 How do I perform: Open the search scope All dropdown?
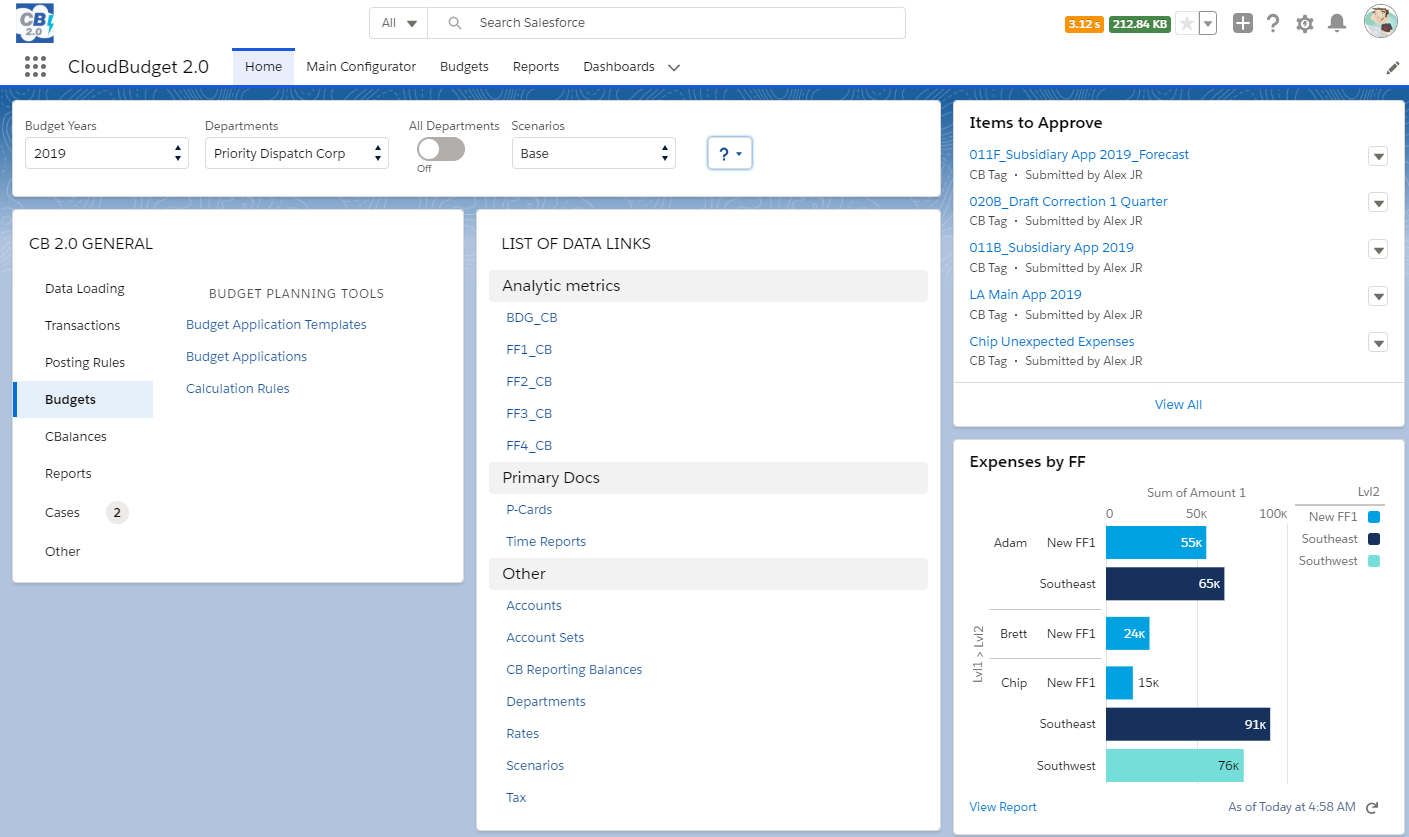398,22
